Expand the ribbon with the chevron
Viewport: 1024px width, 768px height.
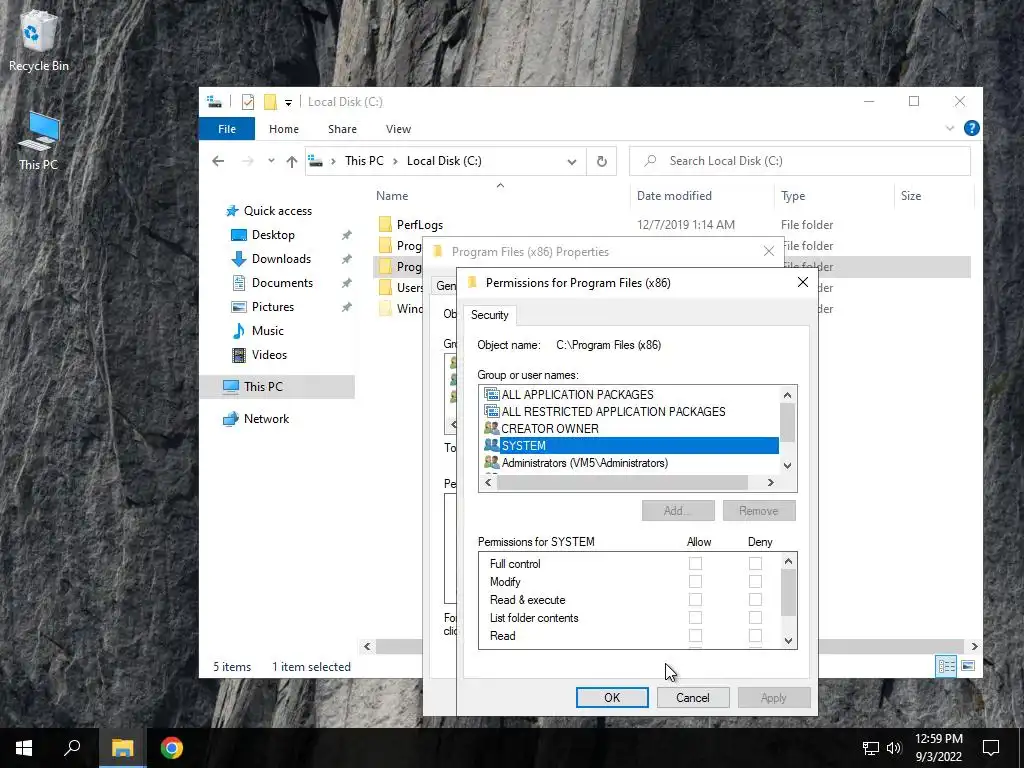(950, 129)
